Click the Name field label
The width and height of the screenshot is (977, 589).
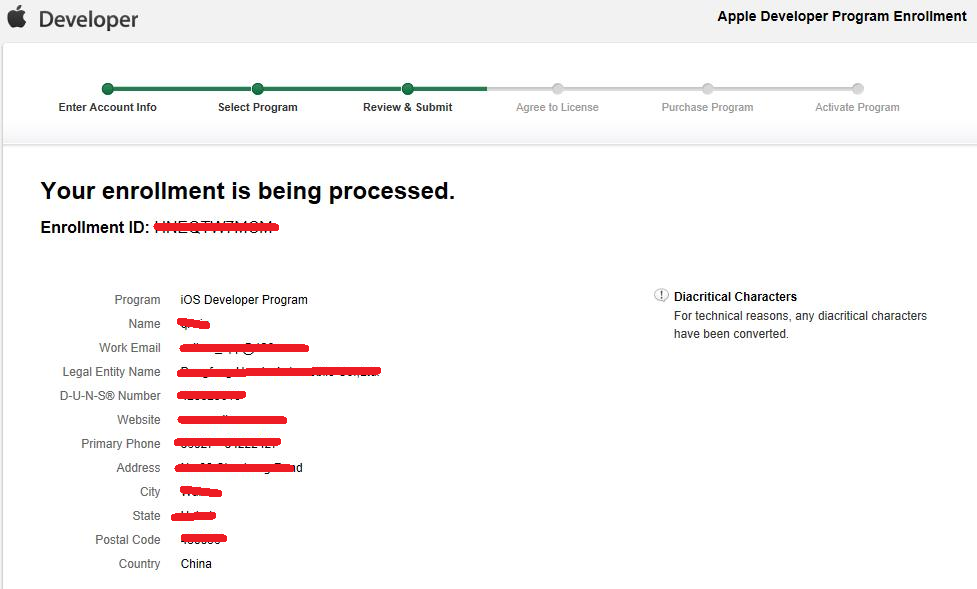144,324
